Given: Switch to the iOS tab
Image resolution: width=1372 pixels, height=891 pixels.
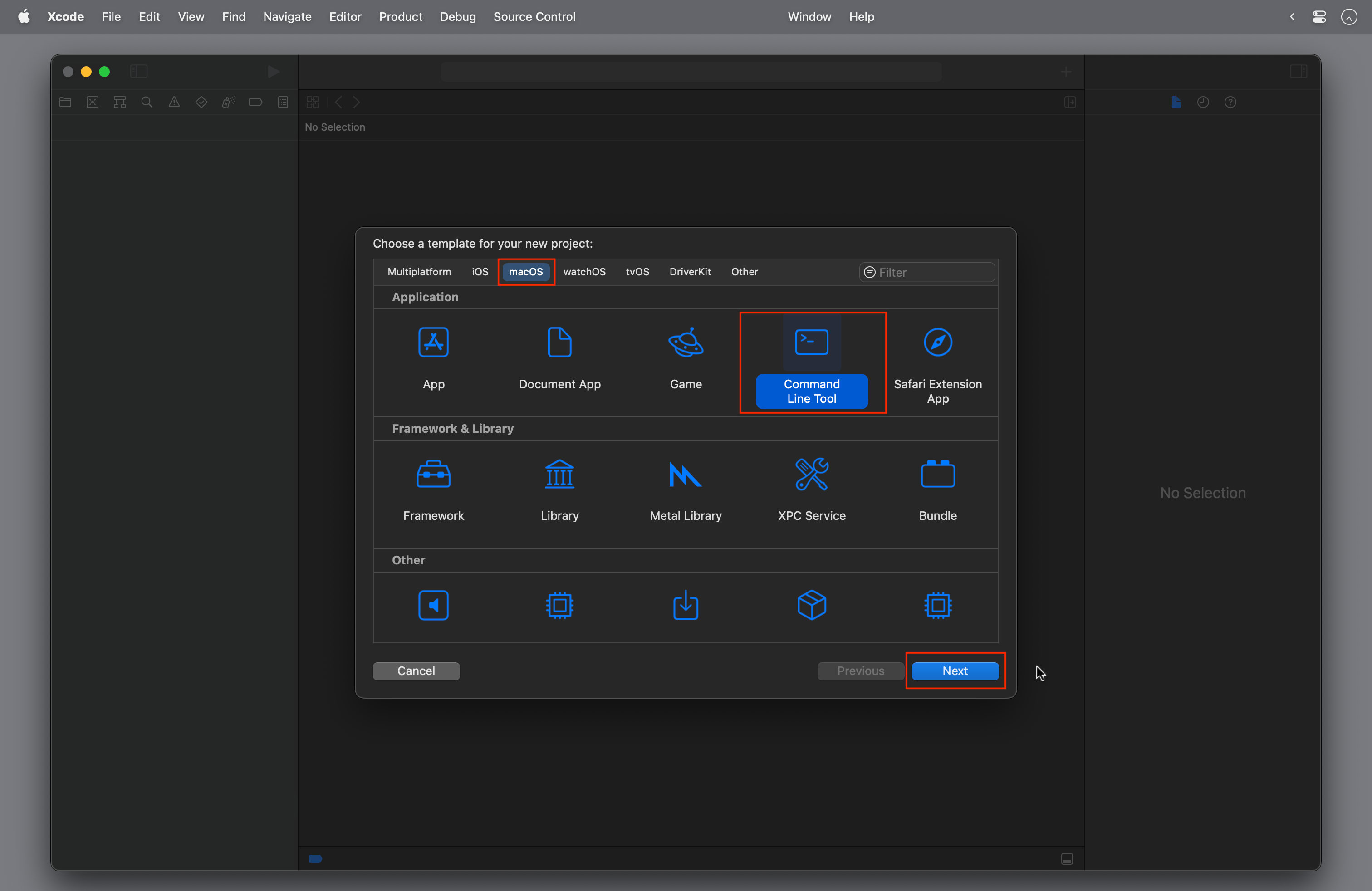Looking at the screenshot, I should (480, 271).
